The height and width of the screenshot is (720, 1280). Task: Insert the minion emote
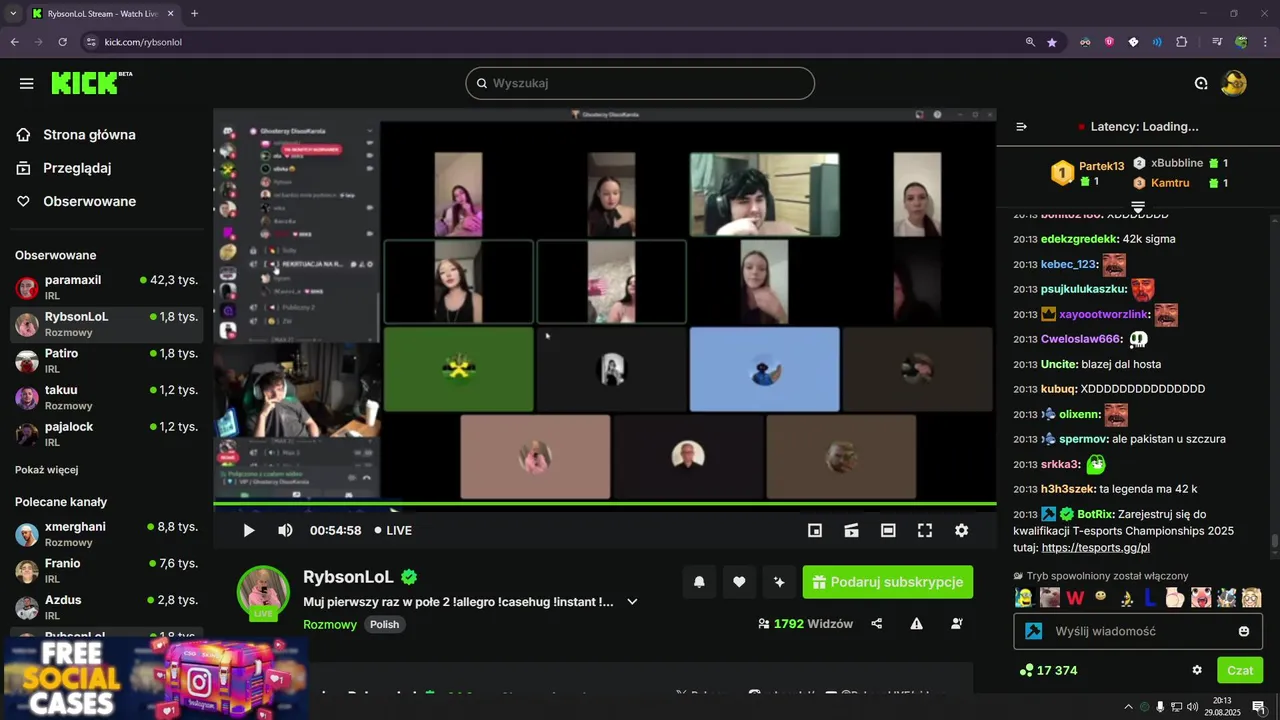1023,598
